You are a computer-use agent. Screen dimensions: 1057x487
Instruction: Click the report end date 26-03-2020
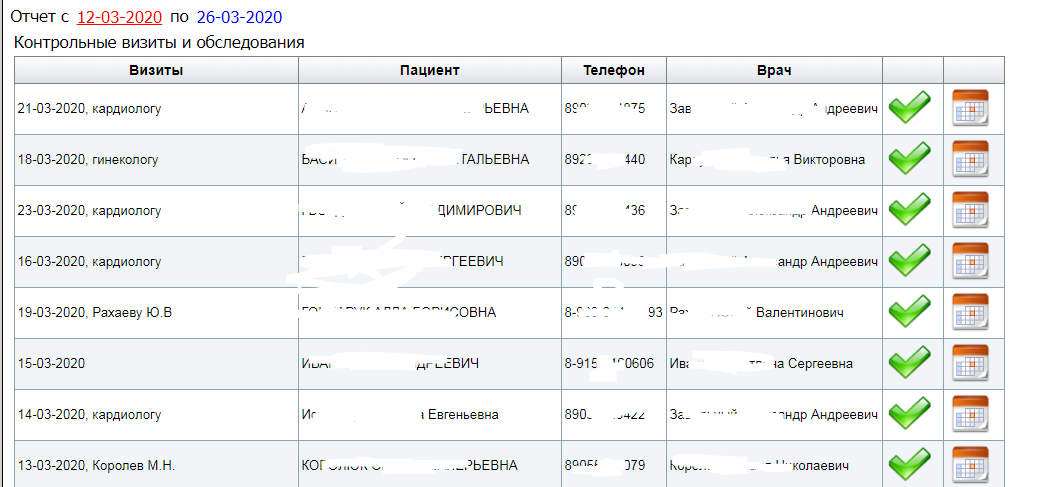(x=239, y=17)
